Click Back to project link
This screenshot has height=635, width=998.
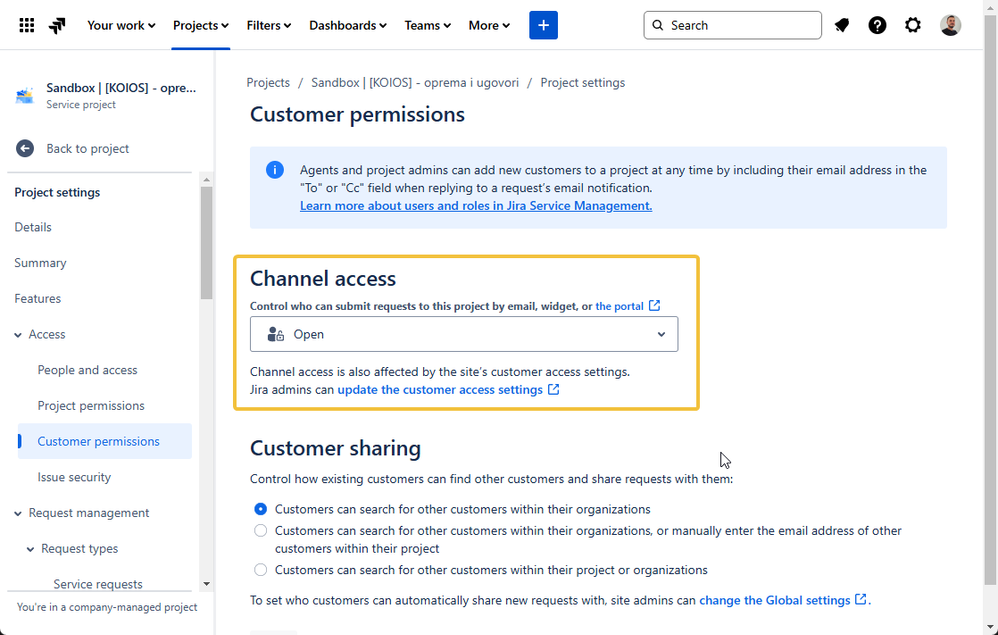pyautogui.click(x=88, y=148)
